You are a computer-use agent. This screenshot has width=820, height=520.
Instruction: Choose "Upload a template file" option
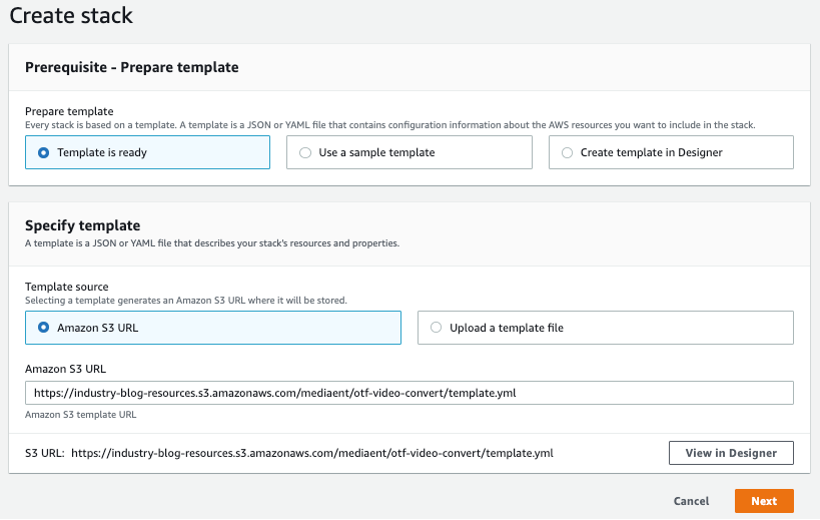coord(436,327)
